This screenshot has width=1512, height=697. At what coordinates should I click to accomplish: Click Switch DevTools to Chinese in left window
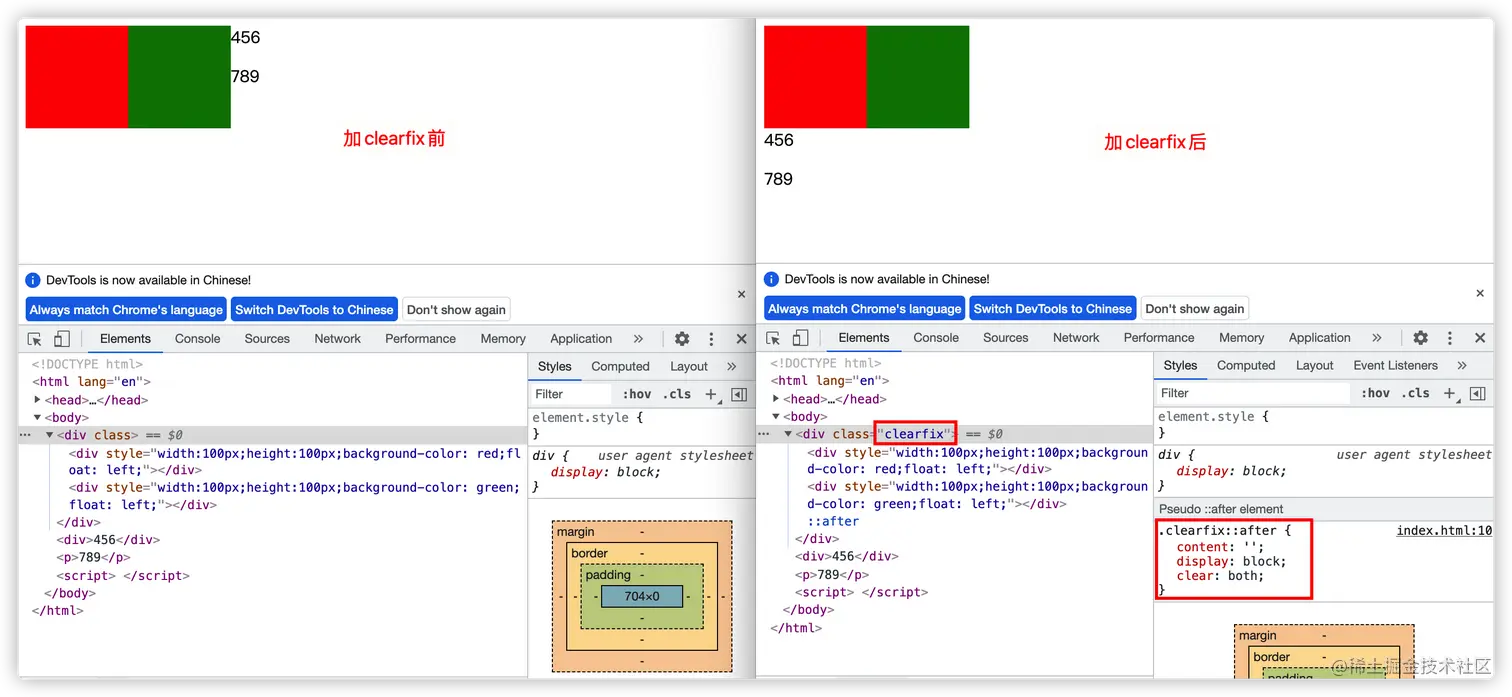(314, 310)
